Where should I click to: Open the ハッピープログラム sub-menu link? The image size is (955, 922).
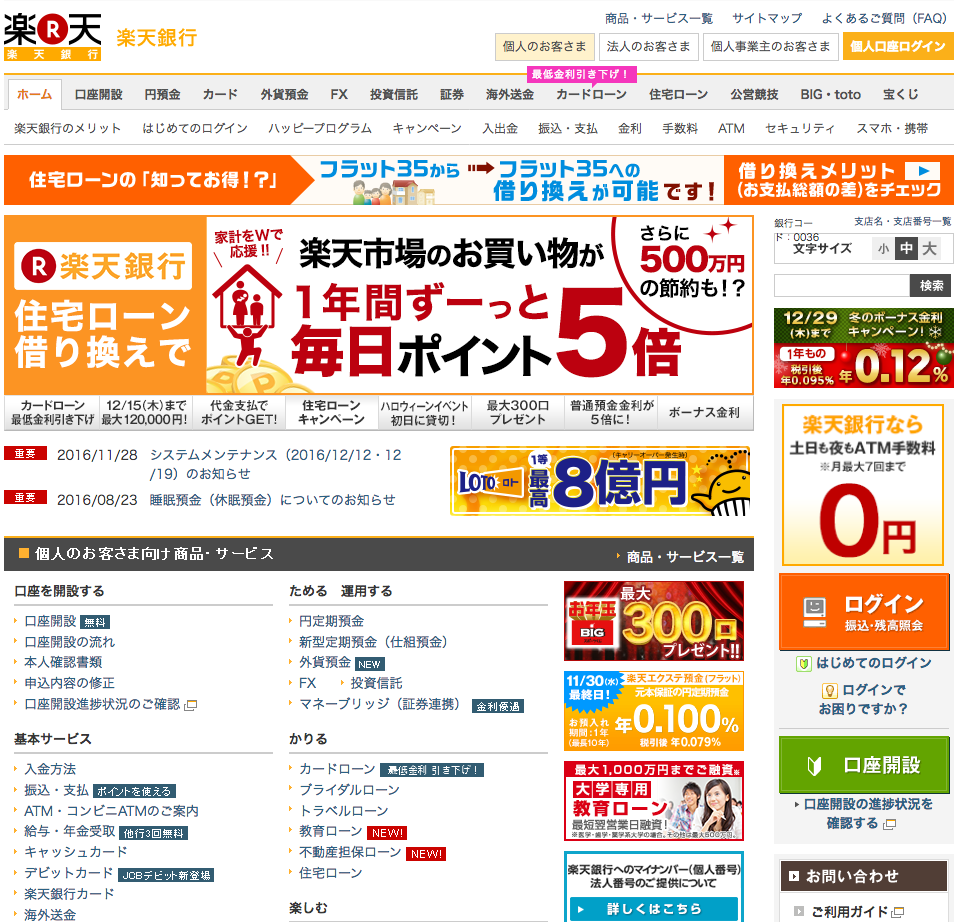[320, 128]
